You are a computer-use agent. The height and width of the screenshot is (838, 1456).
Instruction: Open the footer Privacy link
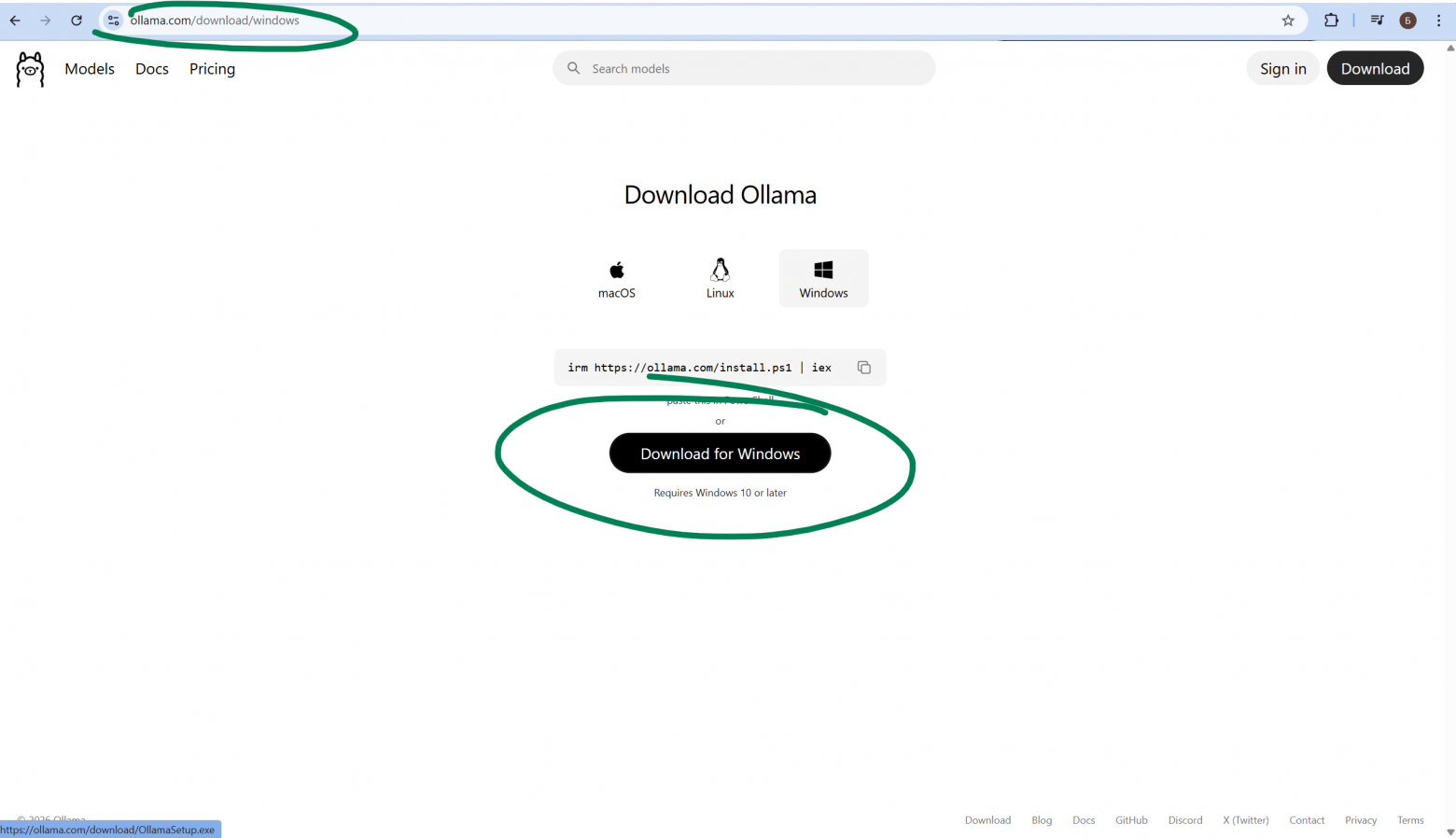[x=1361, y=820]
